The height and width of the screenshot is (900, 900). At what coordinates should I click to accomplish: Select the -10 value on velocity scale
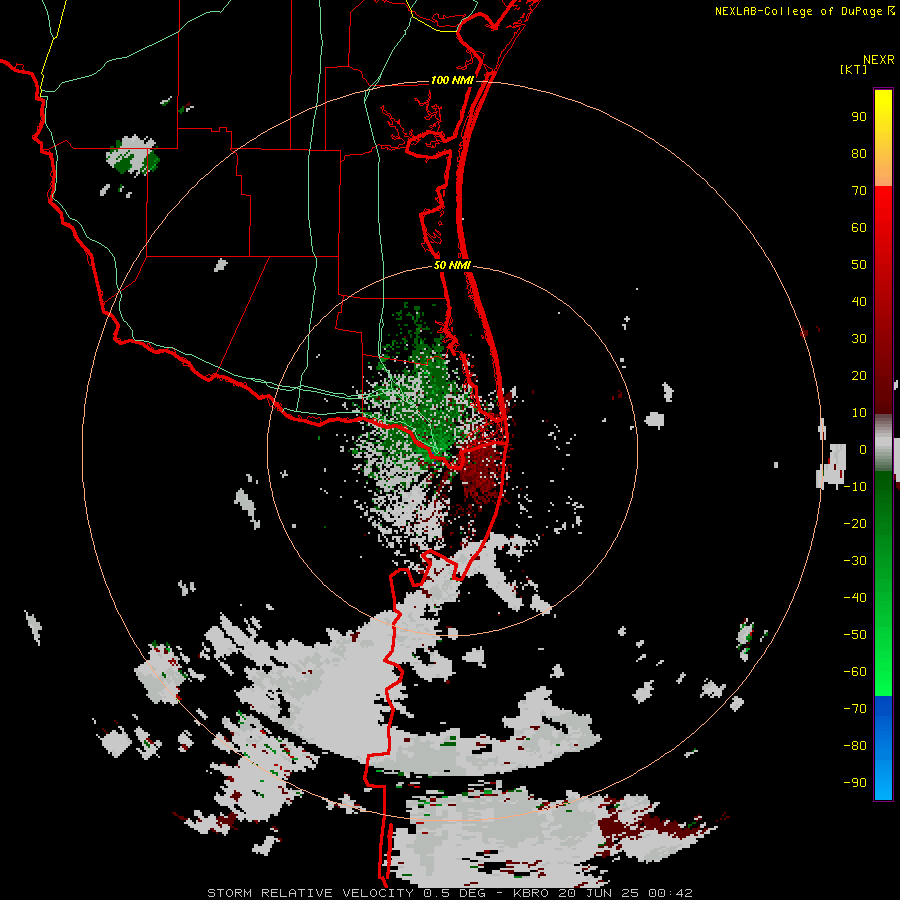pyautogui.click(x=855, y=487)
